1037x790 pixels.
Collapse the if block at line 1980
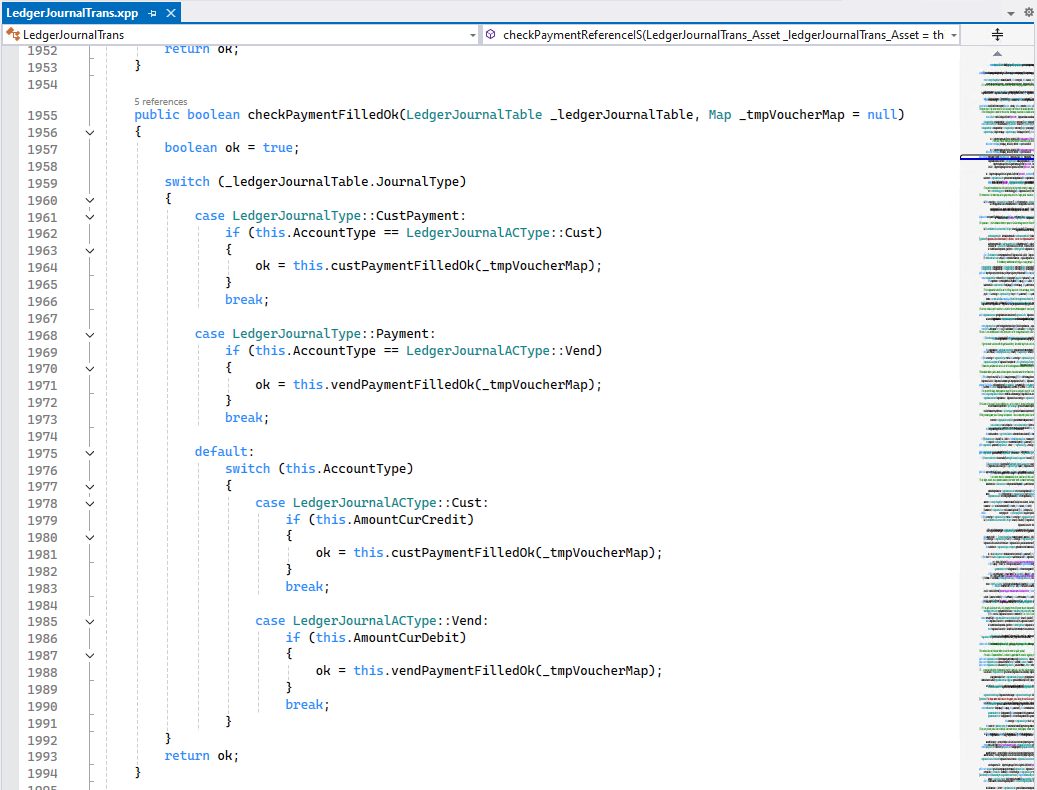[x=90, y=537]
